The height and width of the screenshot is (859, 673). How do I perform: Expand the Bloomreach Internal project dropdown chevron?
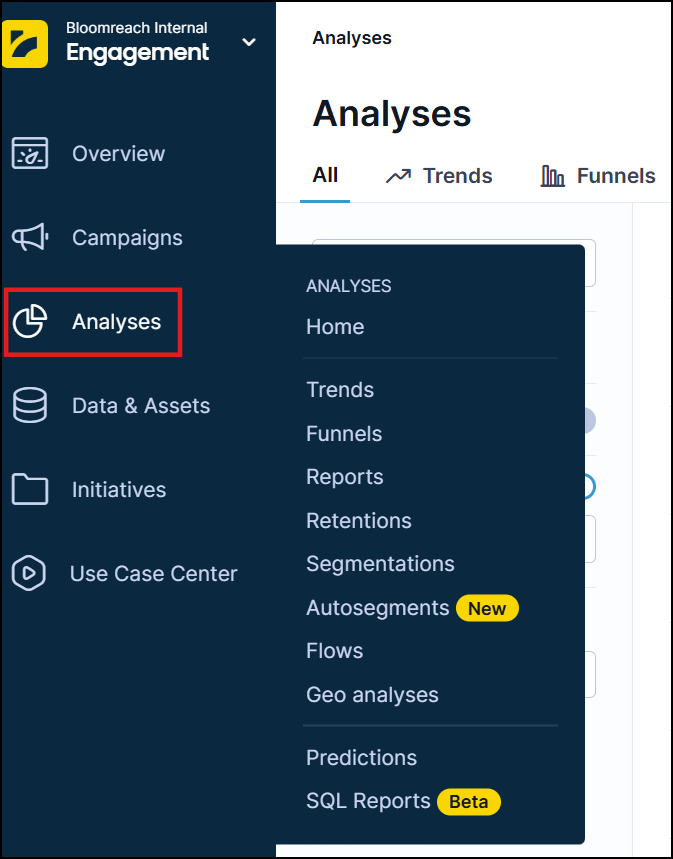(x=249, y=42)
